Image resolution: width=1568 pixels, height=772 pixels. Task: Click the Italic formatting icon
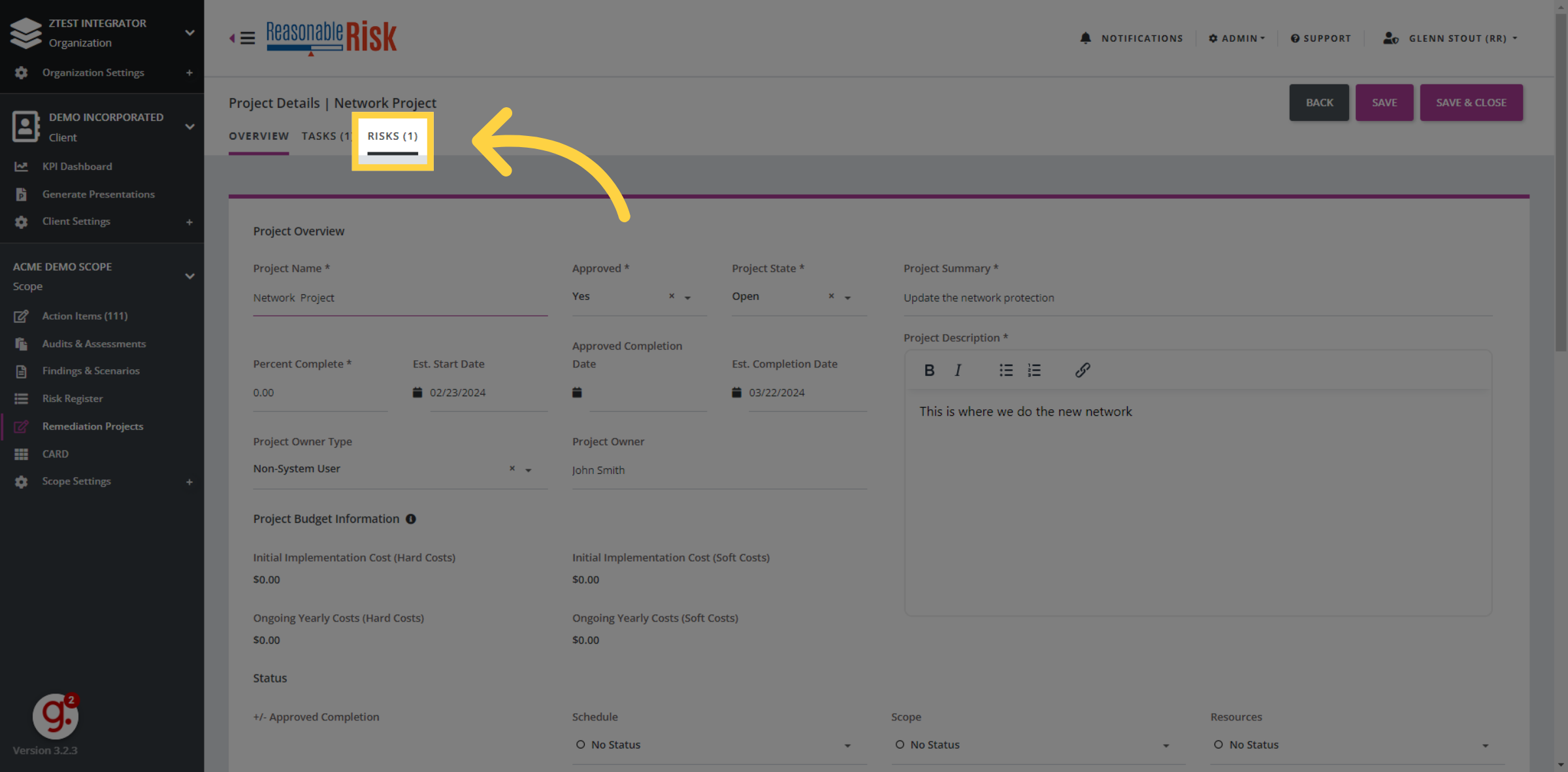click(x=958, y=371)
